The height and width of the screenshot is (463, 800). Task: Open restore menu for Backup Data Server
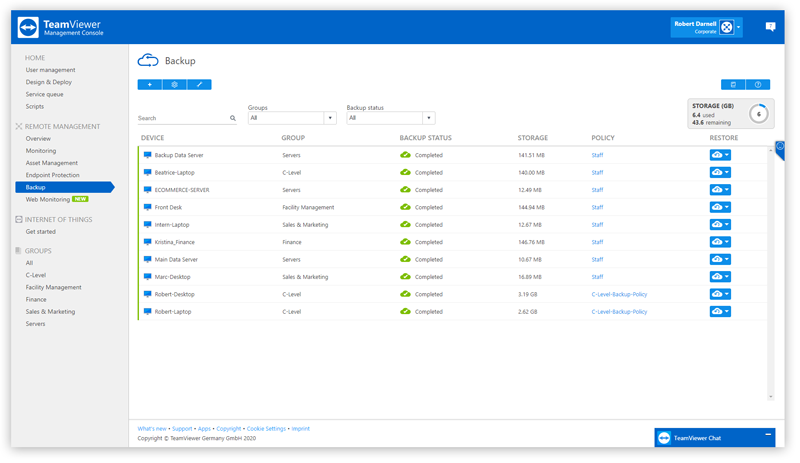pyautogui.click(x=720, y=155)
